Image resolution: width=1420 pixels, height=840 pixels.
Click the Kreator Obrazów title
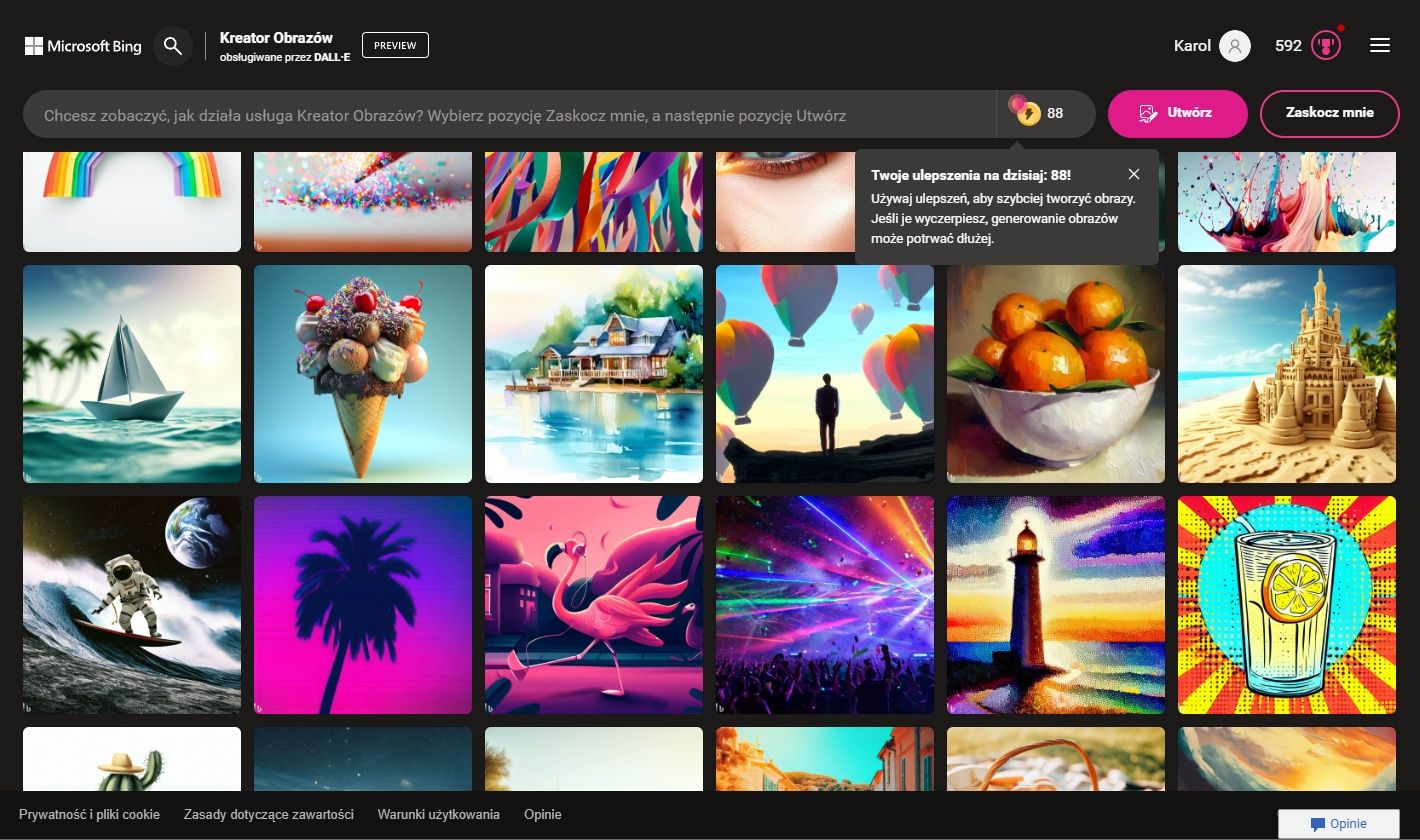(x=276, y=38)
